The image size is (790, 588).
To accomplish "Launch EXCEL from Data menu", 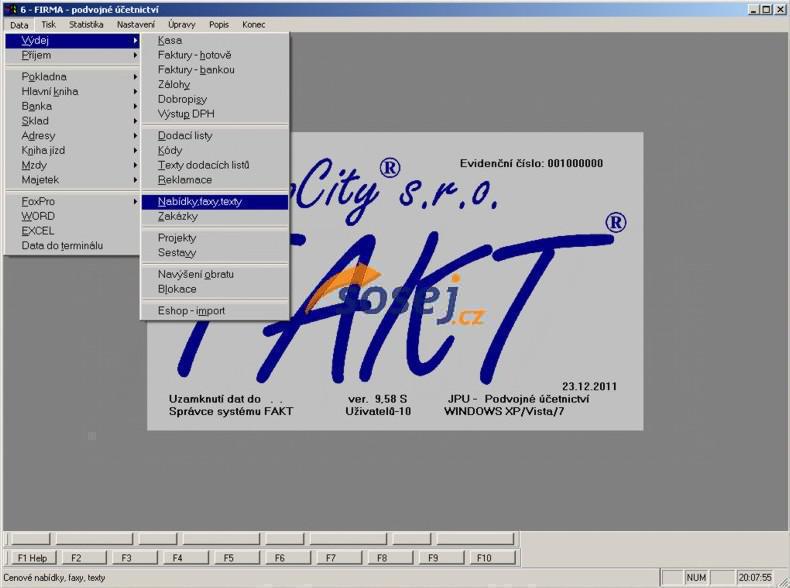I will 73,231.
